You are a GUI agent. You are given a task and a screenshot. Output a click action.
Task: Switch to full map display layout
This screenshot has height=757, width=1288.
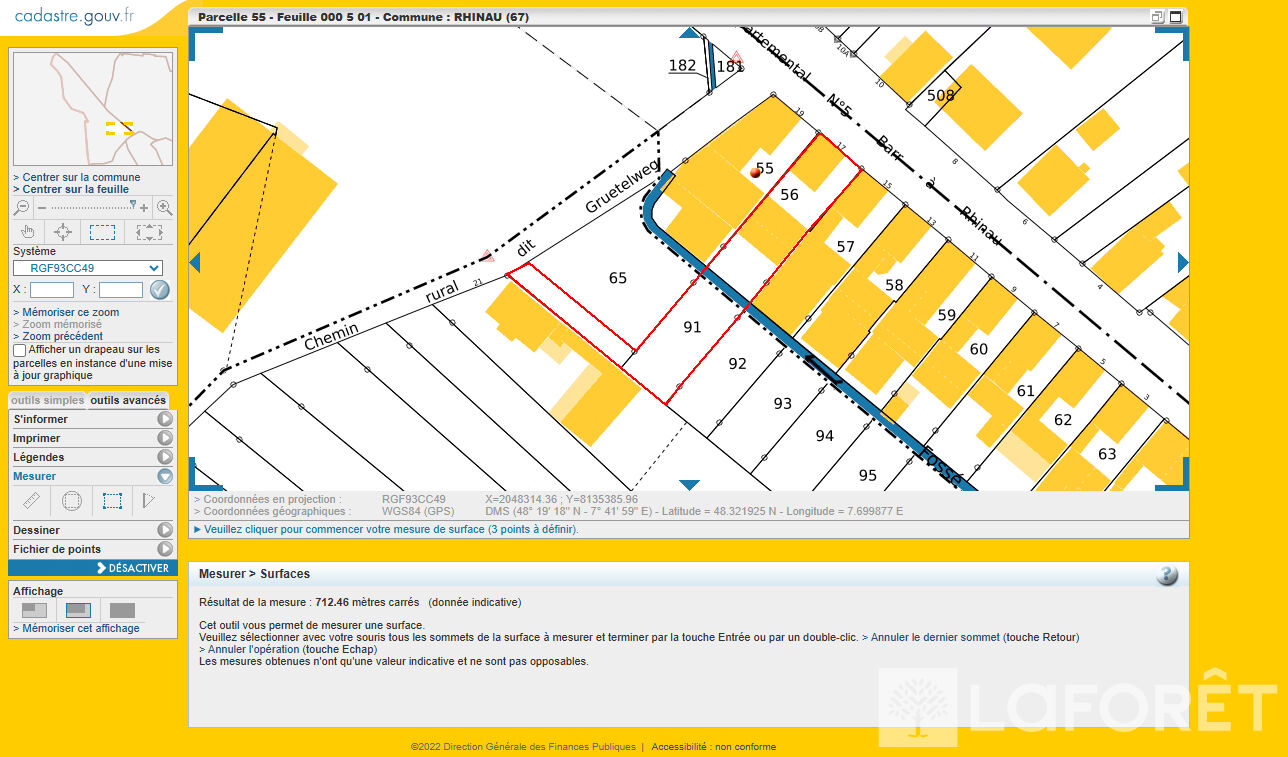coord(122,610)
